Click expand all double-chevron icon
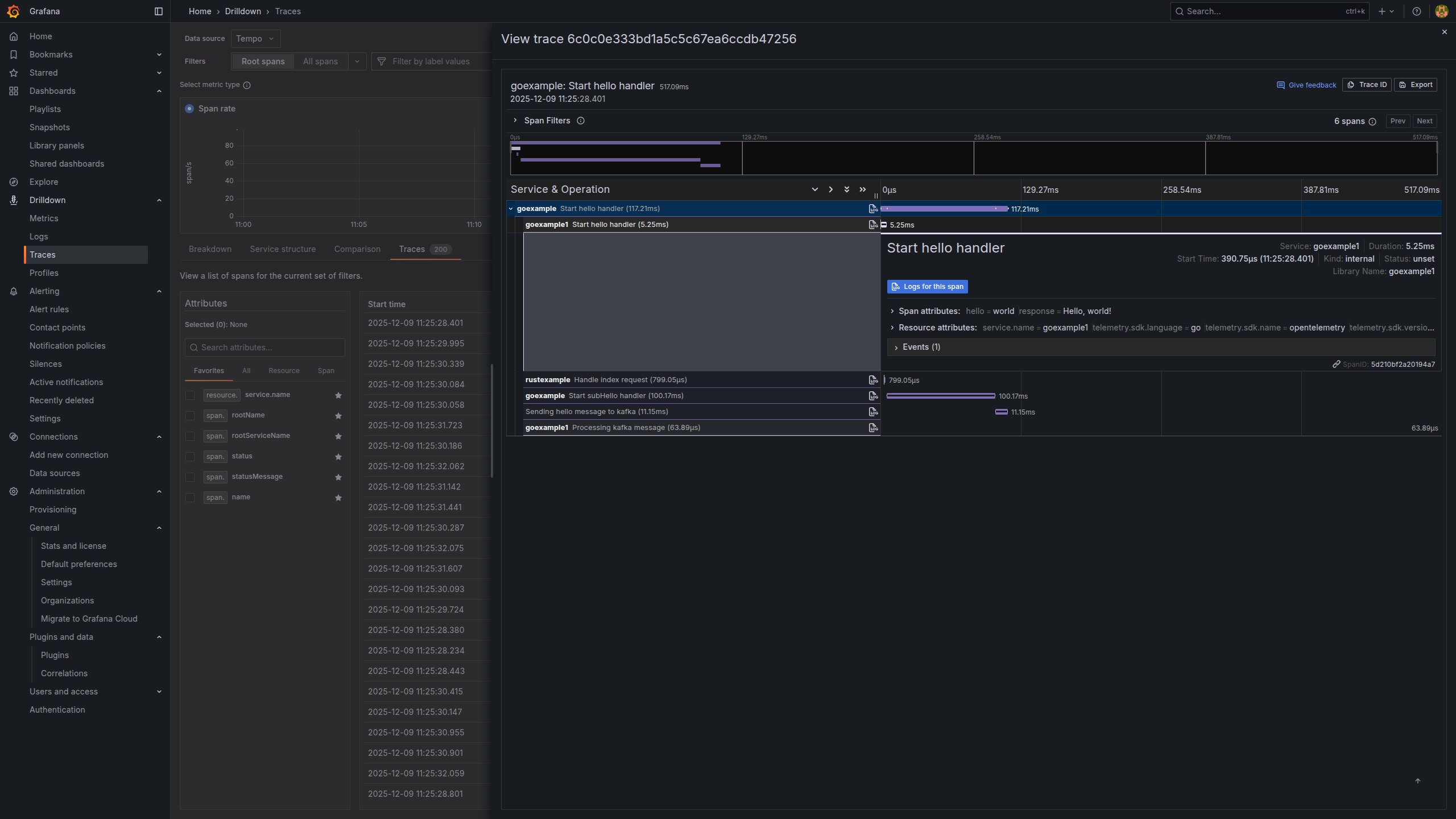 (x=847, y=189)
